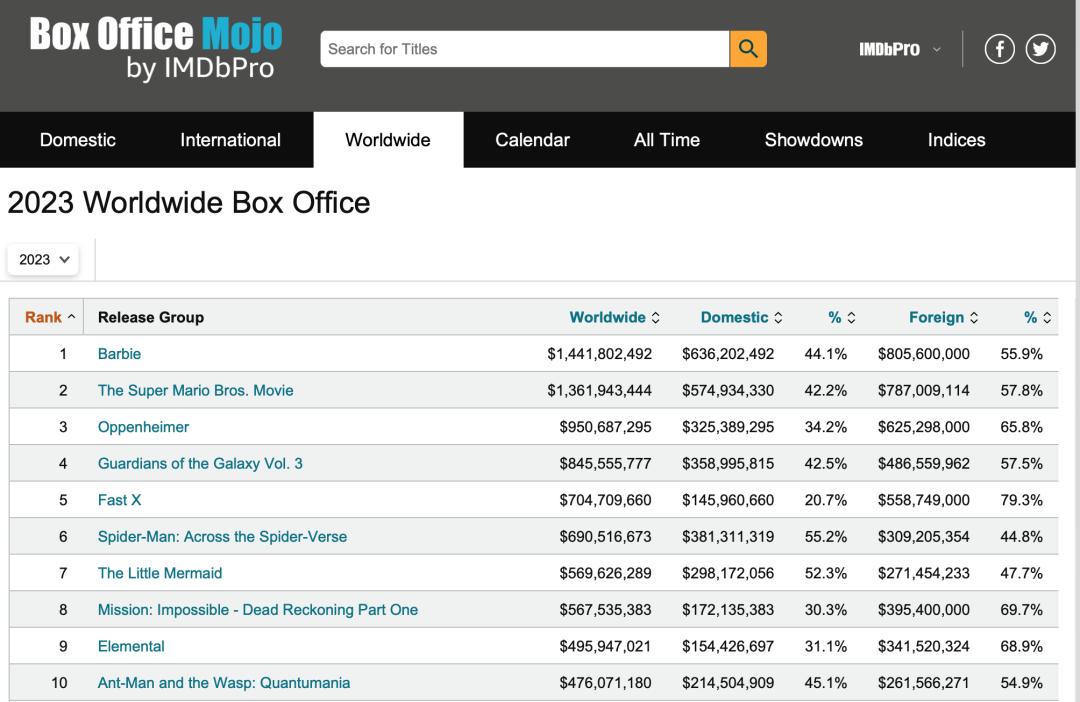Select Guardians foreign gross $486,559,962
The image size is (1080, 702).
tap(924, 464)
